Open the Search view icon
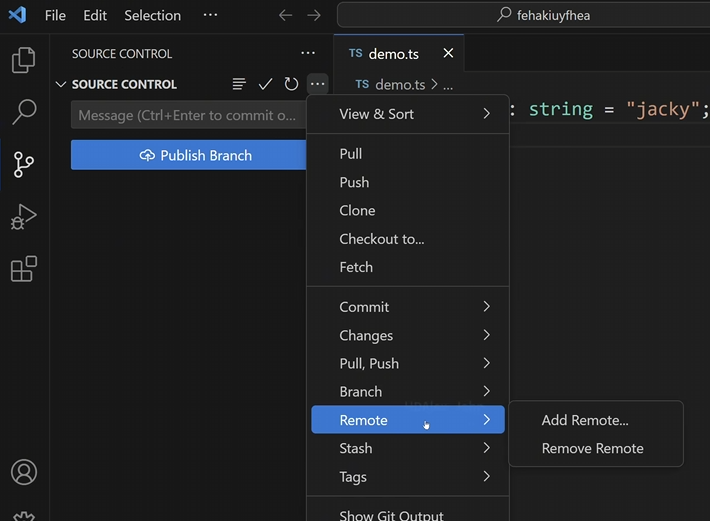 pyautogui.click(x=24, y=111)
